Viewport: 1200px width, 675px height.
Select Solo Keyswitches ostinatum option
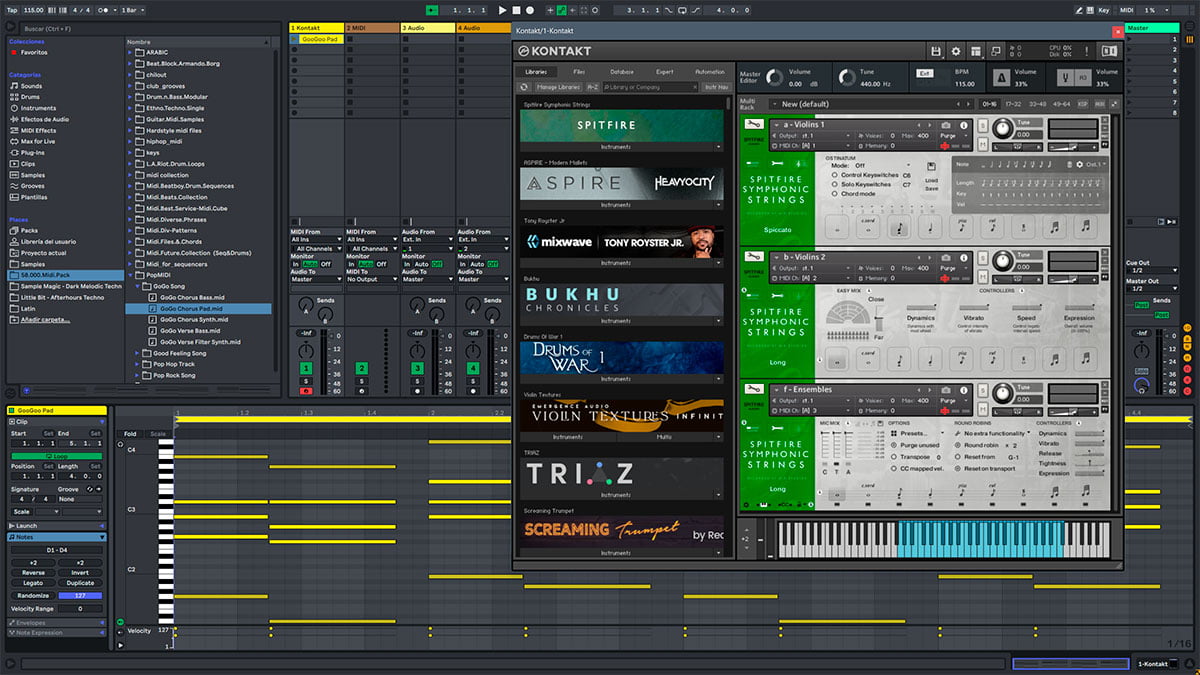(x=861, y=184)
